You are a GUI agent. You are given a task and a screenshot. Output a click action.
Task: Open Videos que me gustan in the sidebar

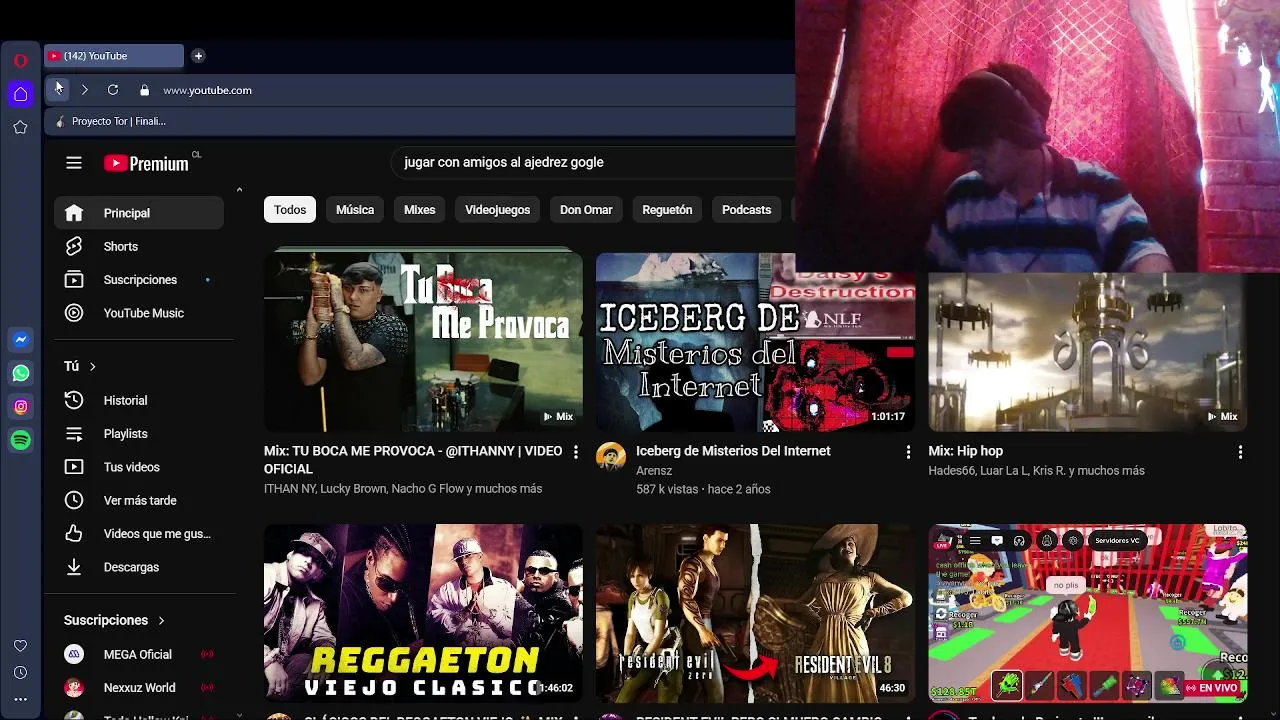[139, 534]
